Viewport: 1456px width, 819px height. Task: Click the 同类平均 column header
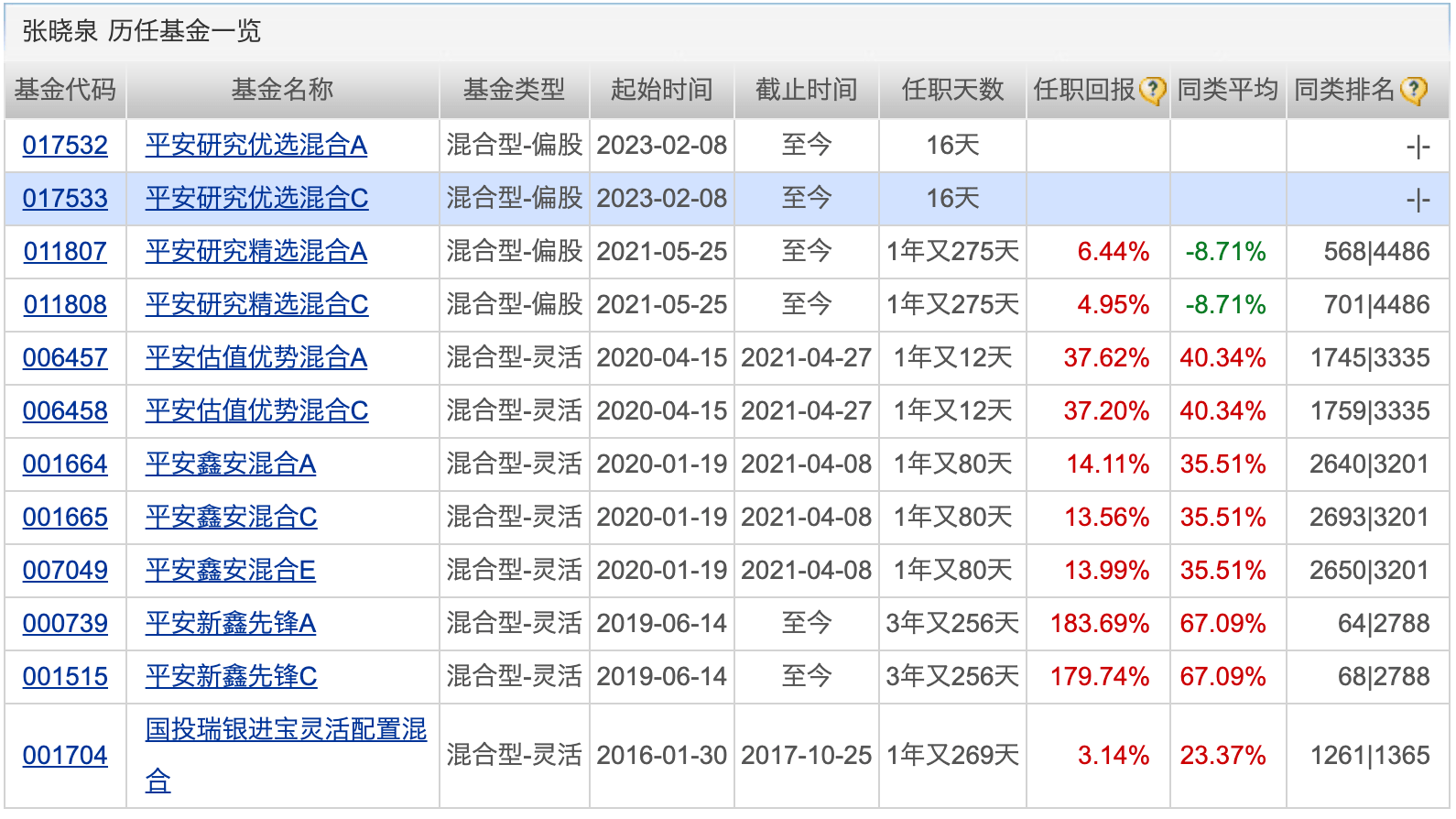[x=1227, y=90]
